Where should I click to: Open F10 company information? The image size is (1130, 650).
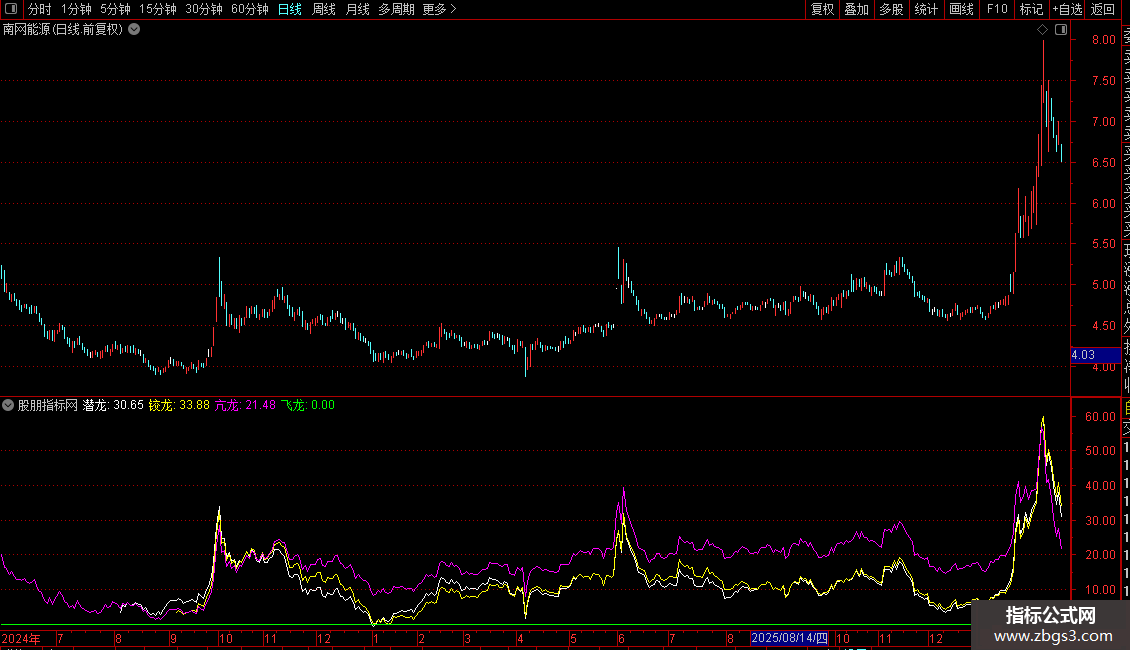click(997, 9)
